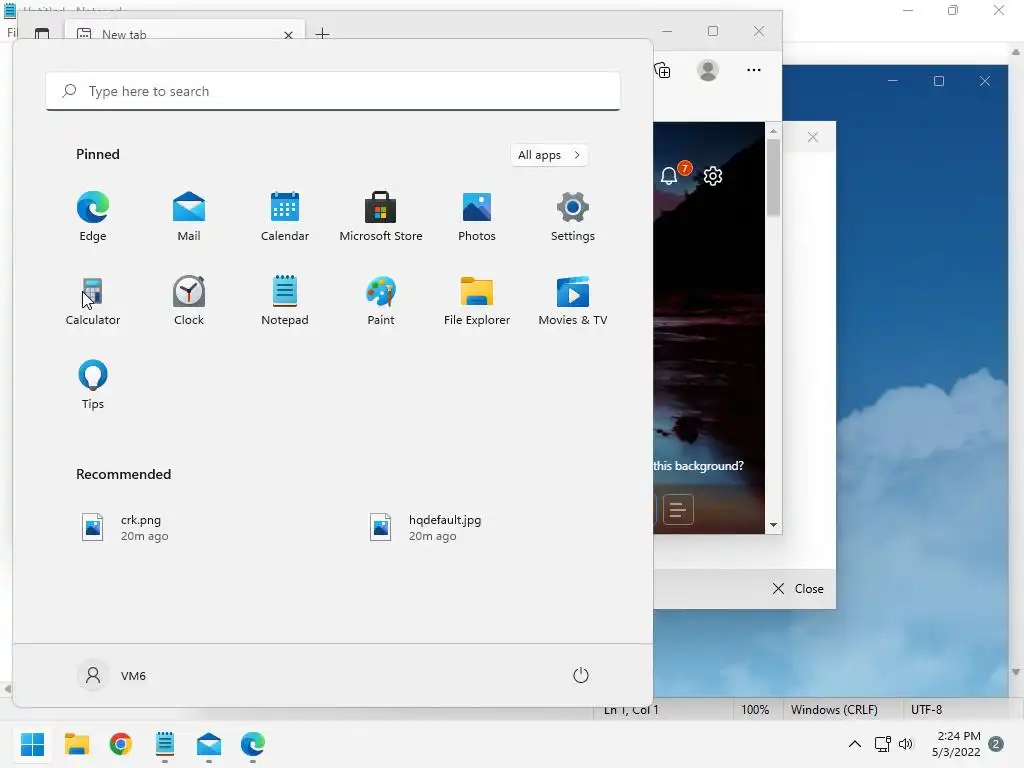1024x768 pixels.
Task: Open the Tips app
Action: [93, 385]
